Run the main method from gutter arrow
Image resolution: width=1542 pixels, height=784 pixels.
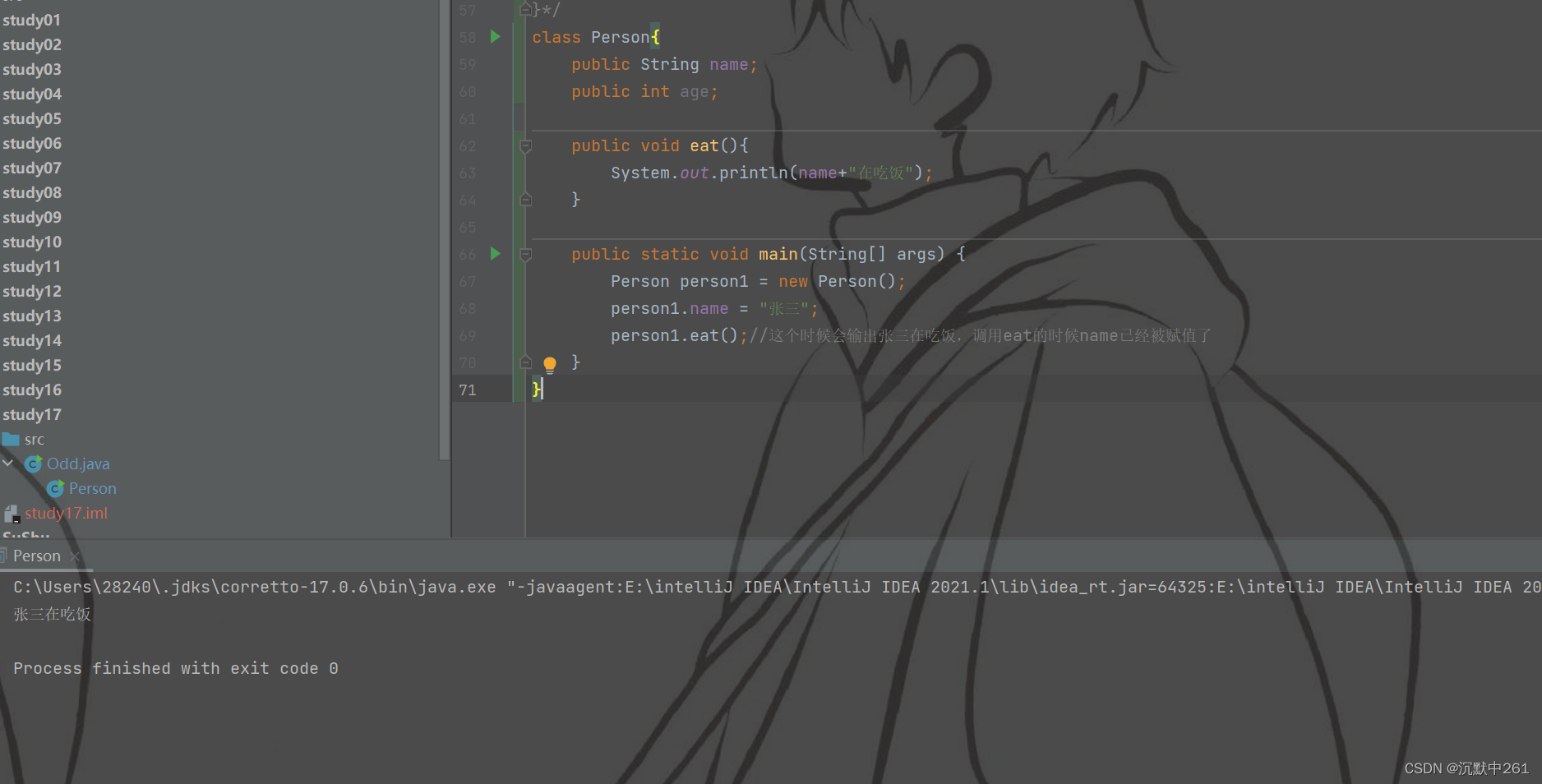pos(495,253)
